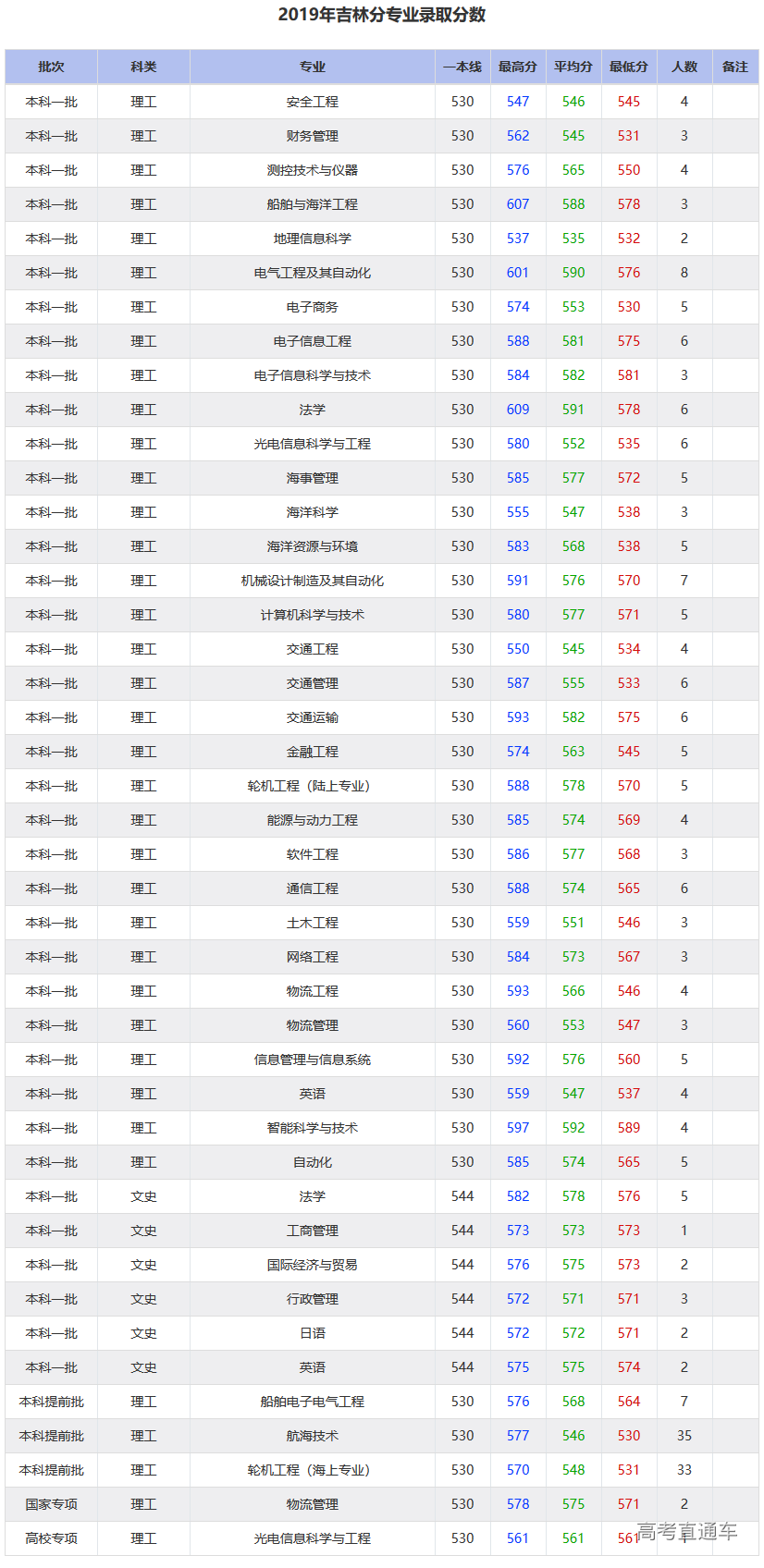Select the 安全工程 major cell
764x1568 pixels.
pyautogui.click(x=312, y=102)
